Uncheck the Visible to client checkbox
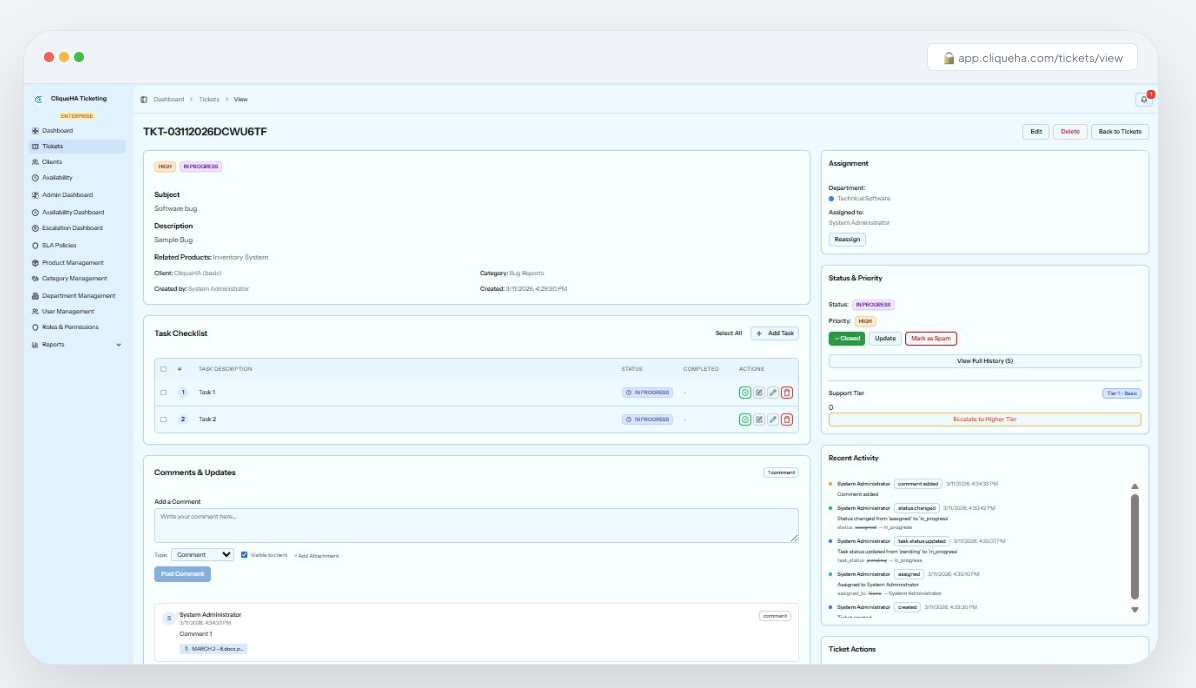The width and height of the screenshot is (1196, 688). pos(245,555)
